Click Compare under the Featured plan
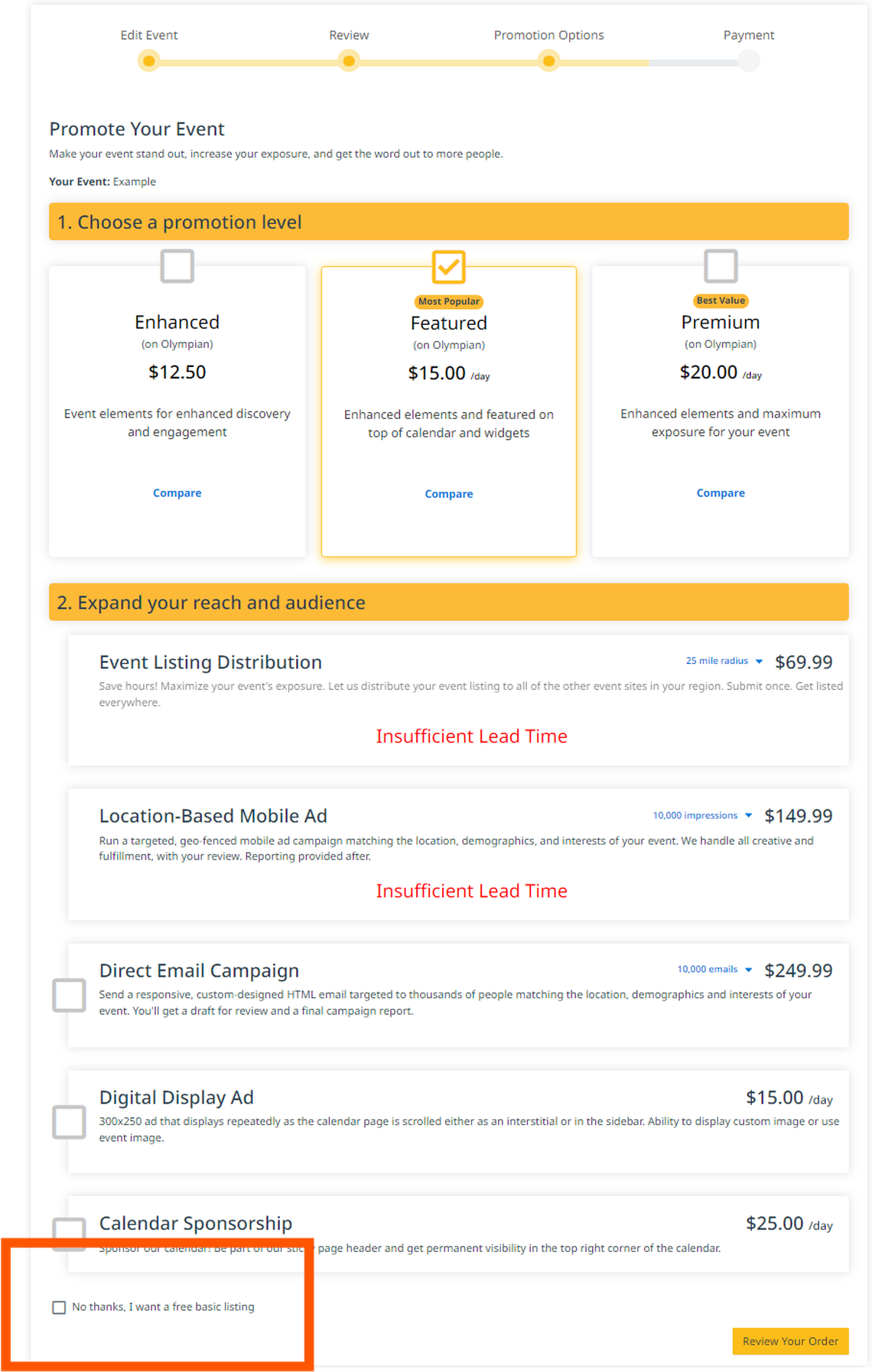This screenshot has height=1372, width=872. [449, 494]
